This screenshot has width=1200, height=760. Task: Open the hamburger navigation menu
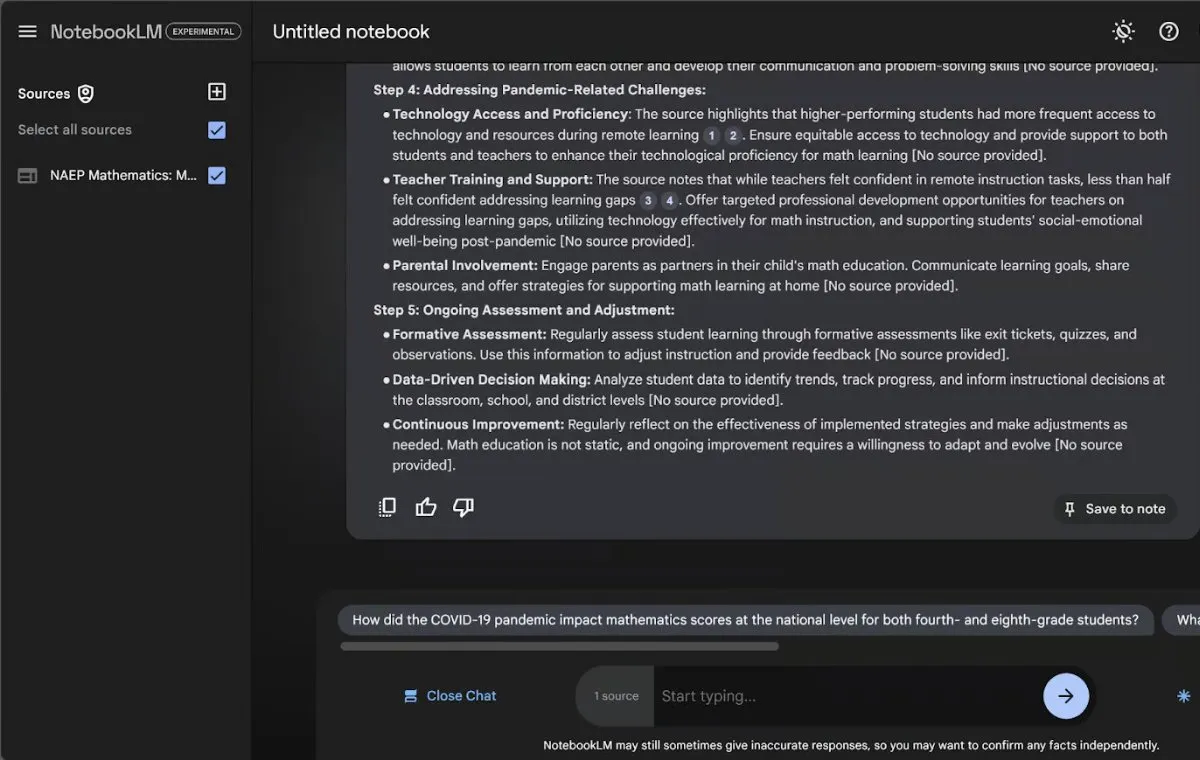(28, 31)
